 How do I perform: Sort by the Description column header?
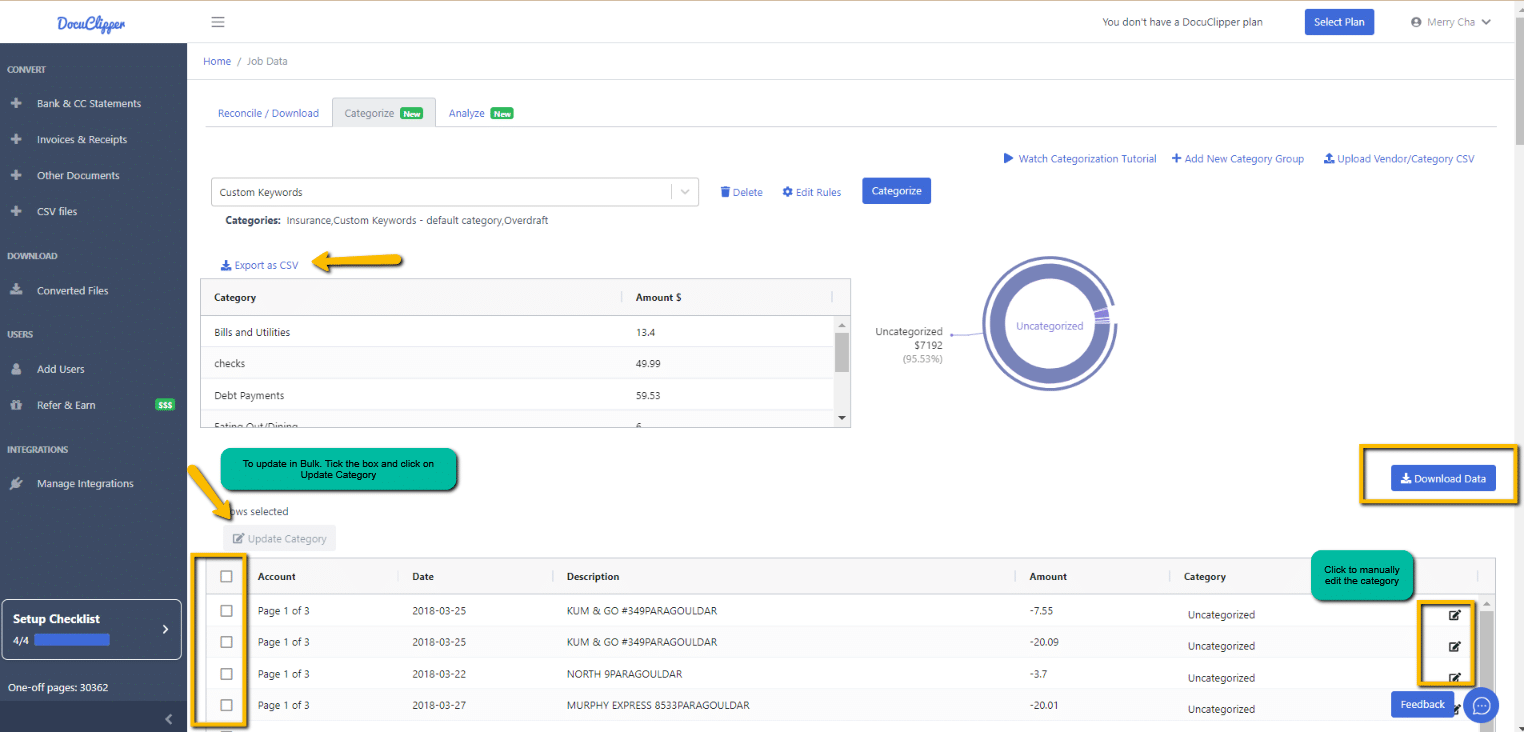tap(593, 576)
